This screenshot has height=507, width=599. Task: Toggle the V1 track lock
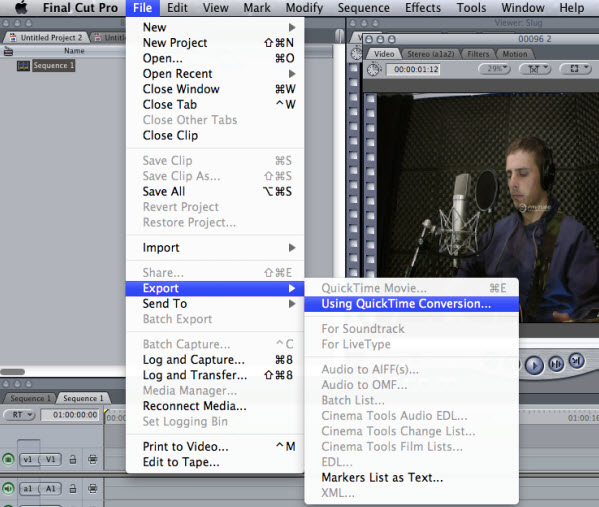(x=73, y=459)
